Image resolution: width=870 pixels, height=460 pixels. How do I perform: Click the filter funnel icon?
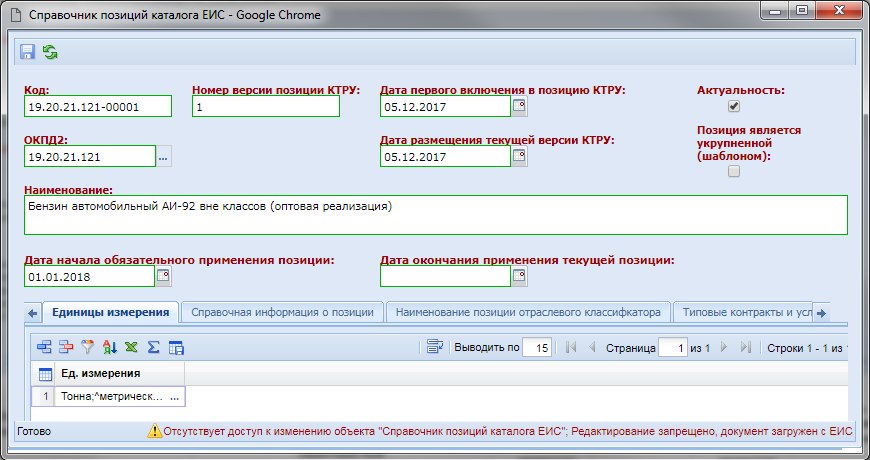[87, 348]
